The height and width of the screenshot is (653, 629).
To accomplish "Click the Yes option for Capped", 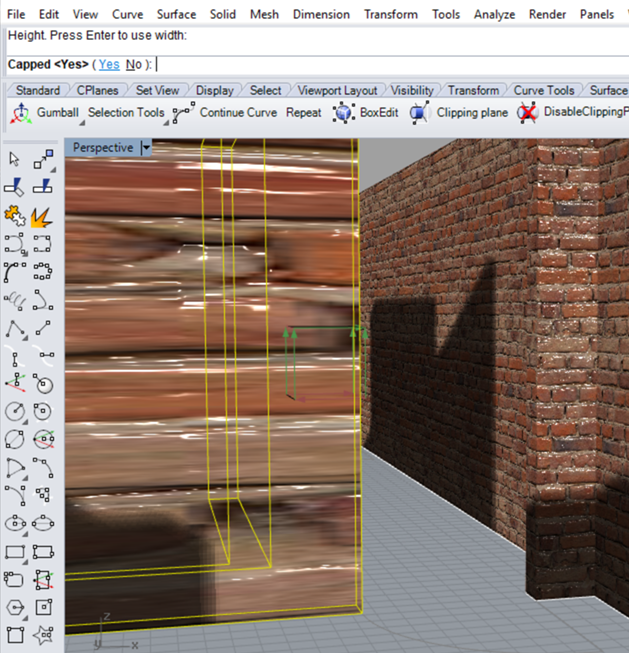I will pos(109,64).
